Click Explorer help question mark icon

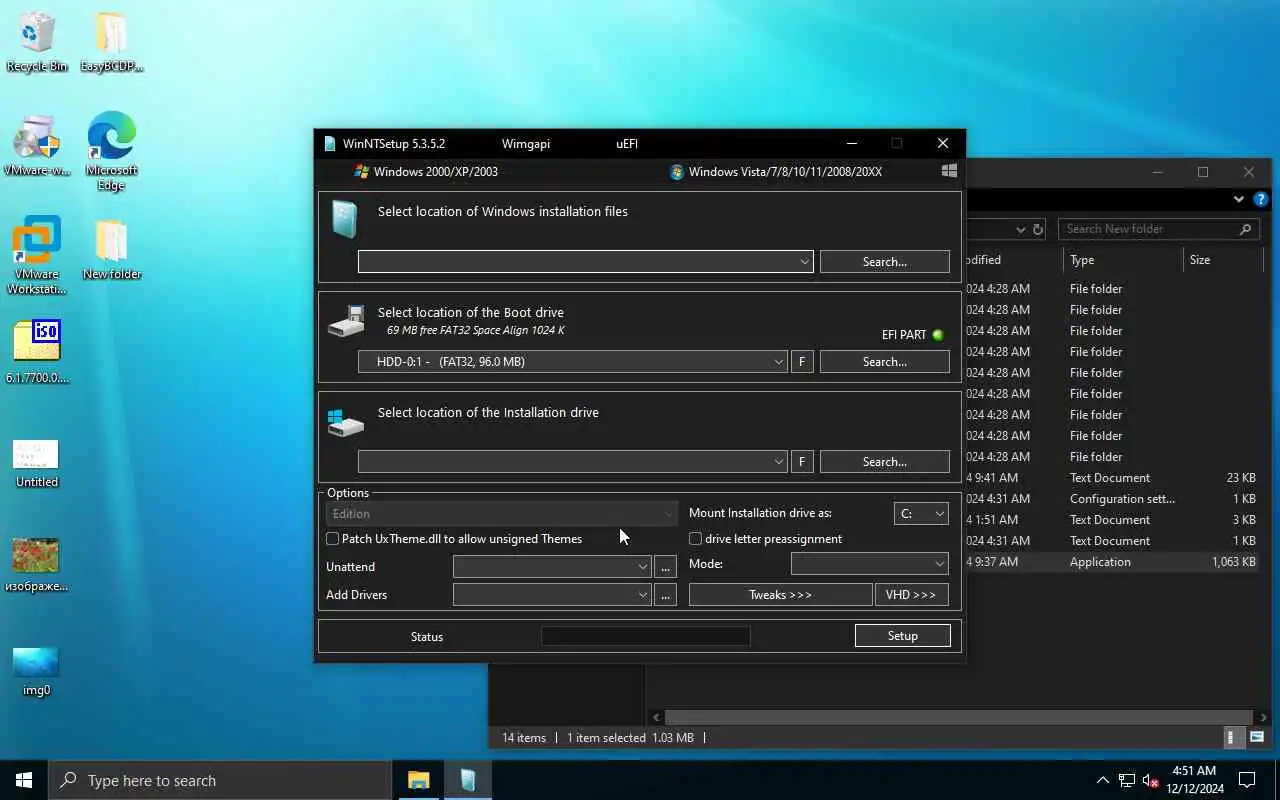click(x=1261, y=200)
